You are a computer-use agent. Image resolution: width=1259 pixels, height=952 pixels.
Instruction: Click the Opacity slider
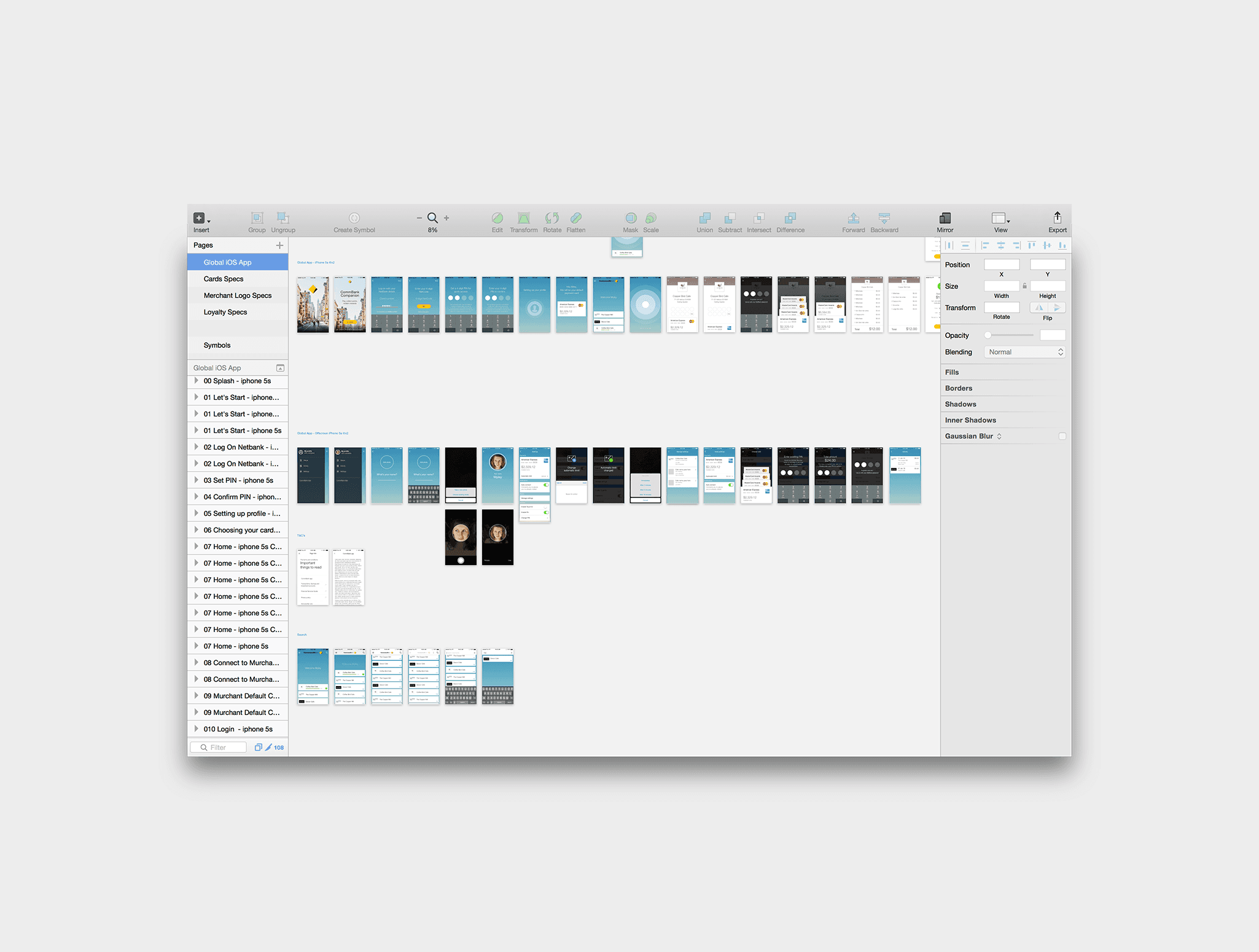(x=1009, y=335)
